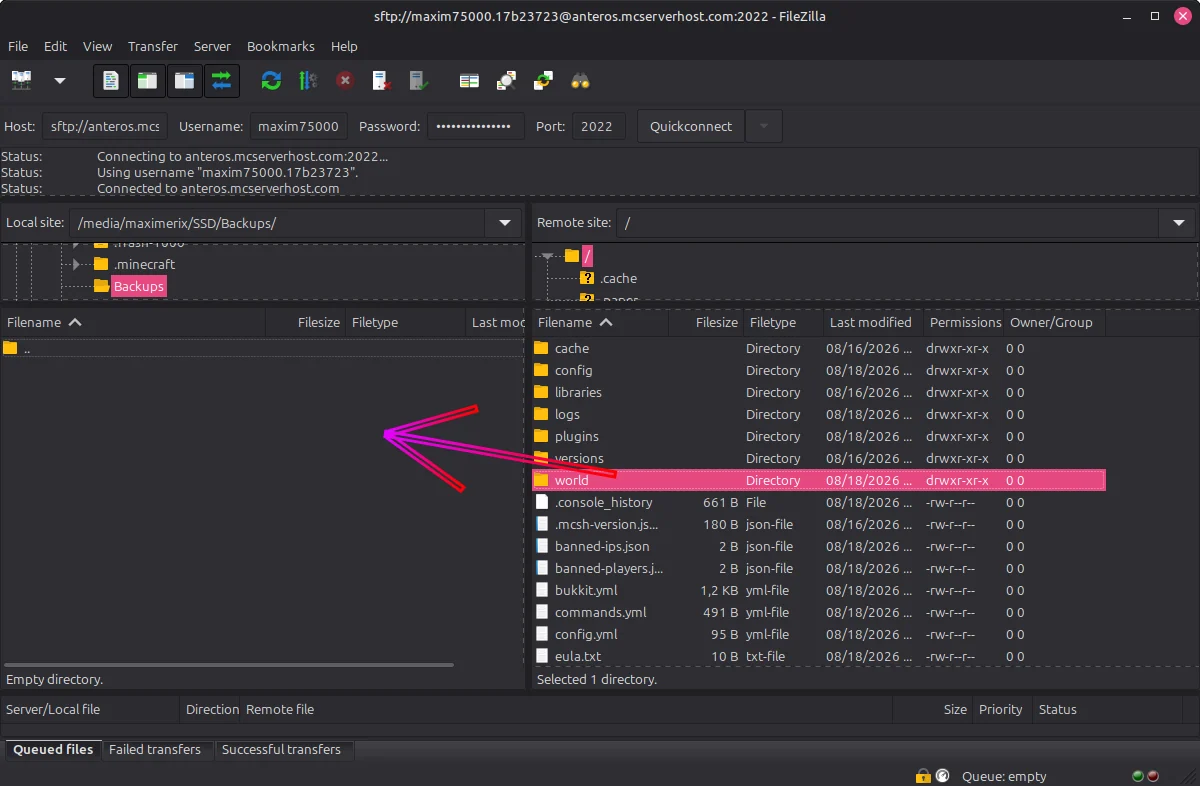Select the world directory row

coord(818,480)
